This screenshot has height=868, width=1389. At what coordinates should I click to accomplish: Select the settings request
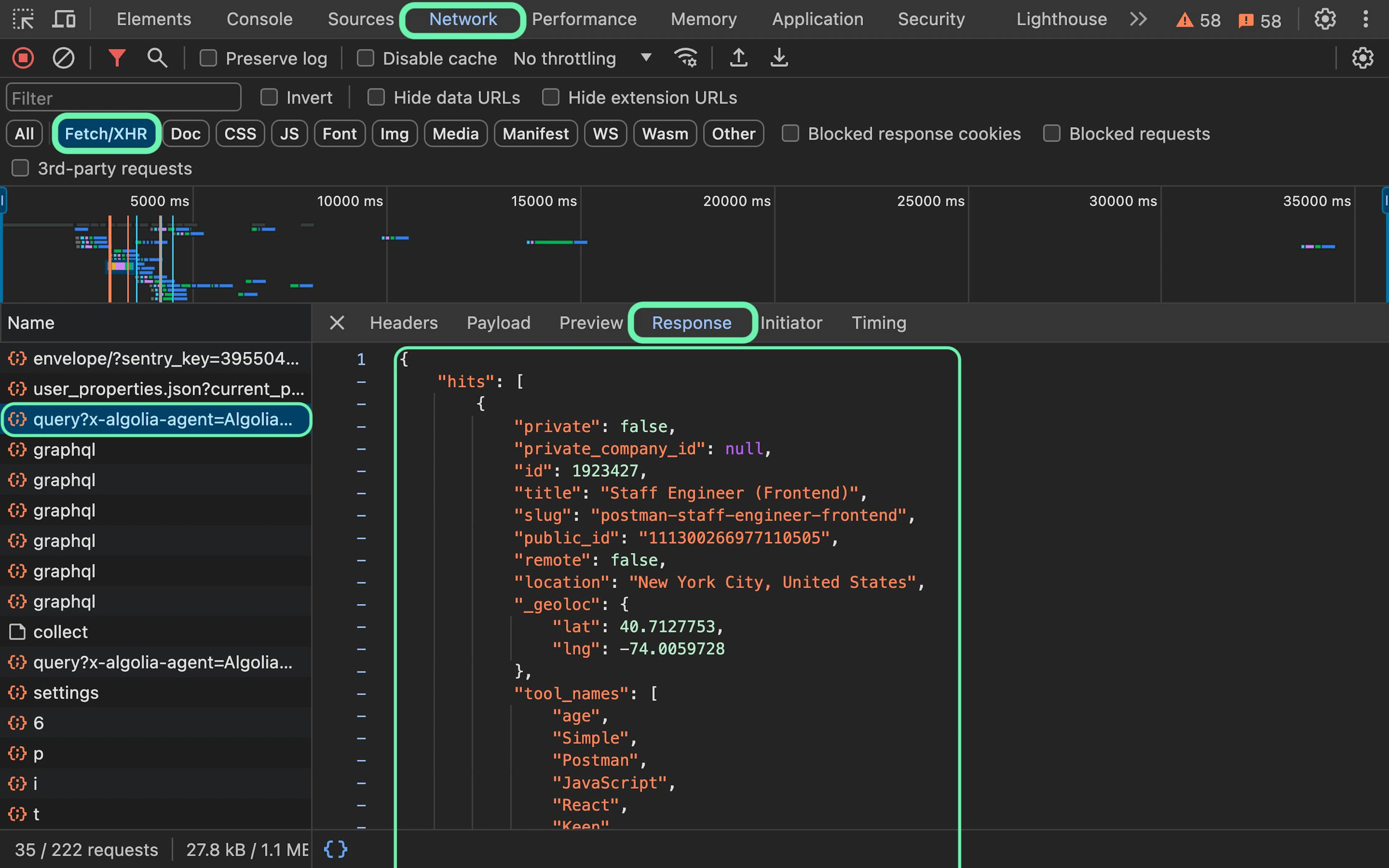click(156, 693)
